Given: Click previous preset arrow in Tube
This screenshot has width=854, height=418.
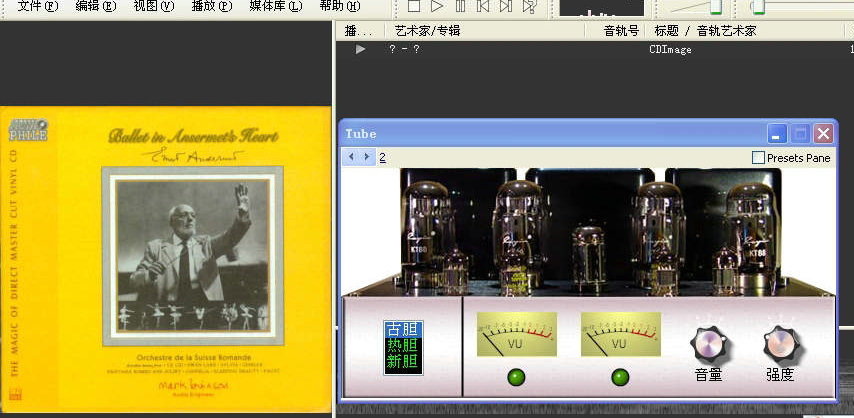Looking at the screenshot, I should tap(351, 157).
